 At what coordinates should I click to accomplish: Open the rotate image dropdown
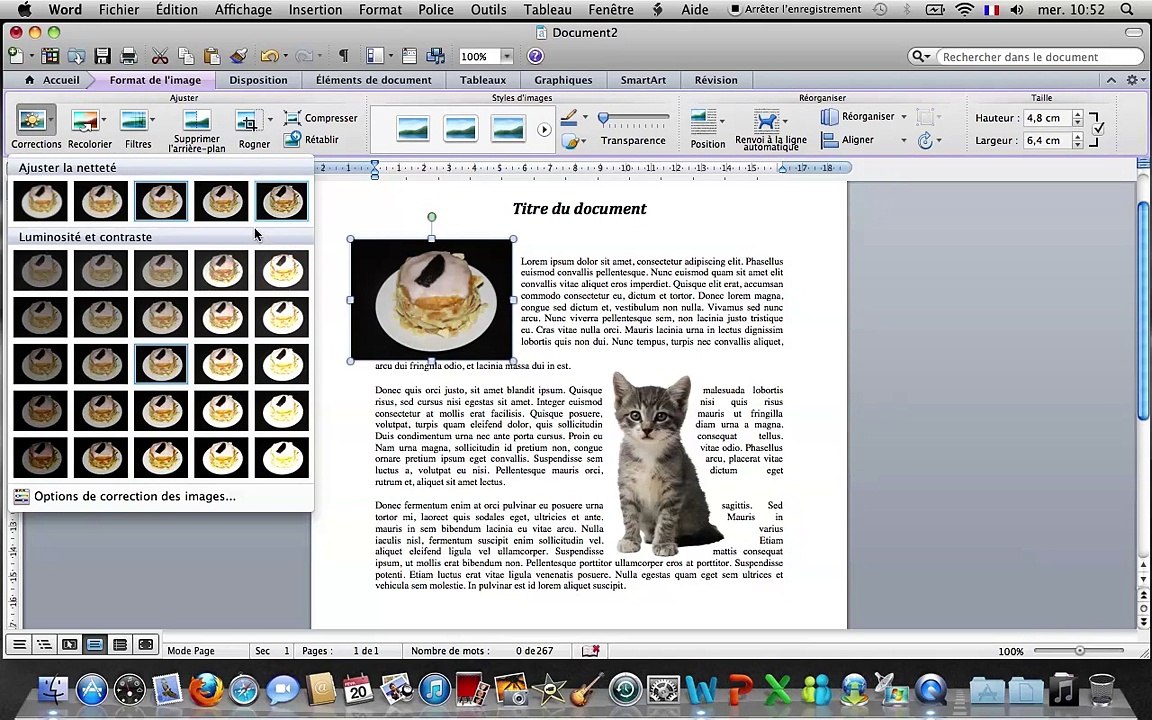[929, 140]
